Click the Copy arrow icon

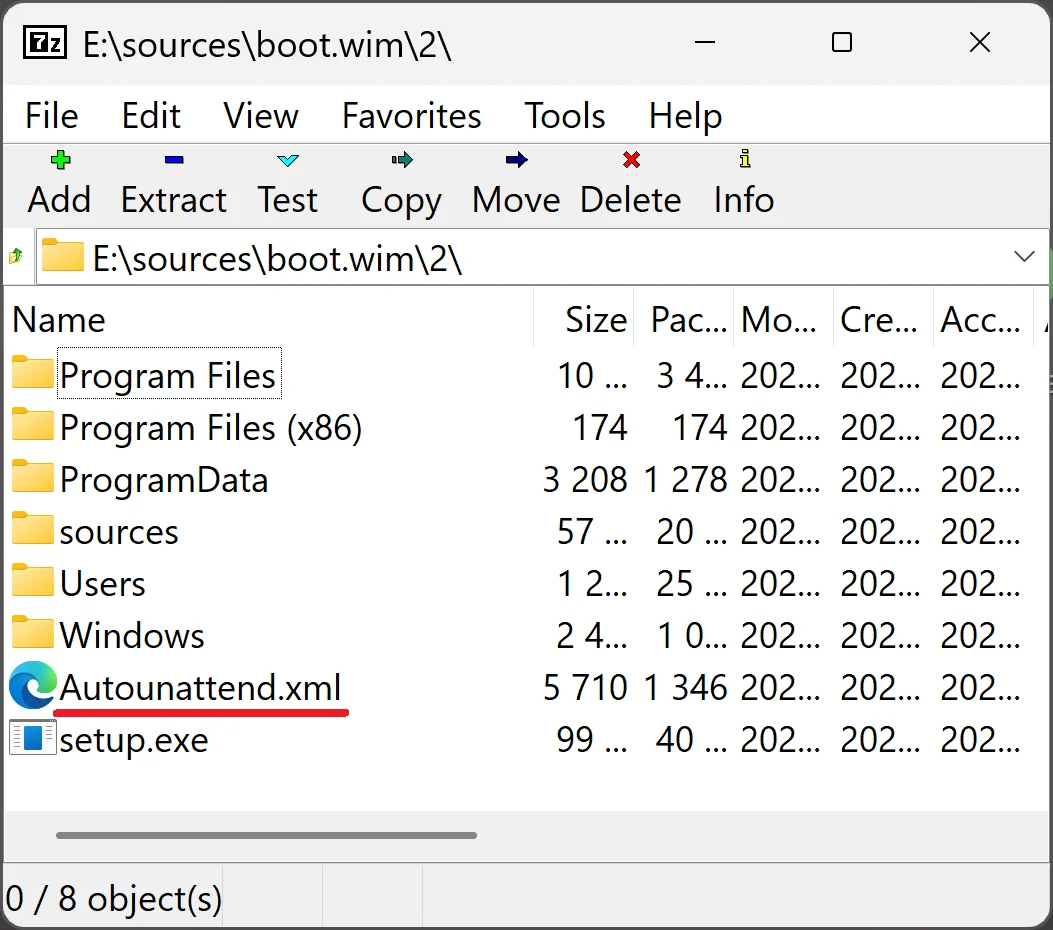tap(402, 160)
